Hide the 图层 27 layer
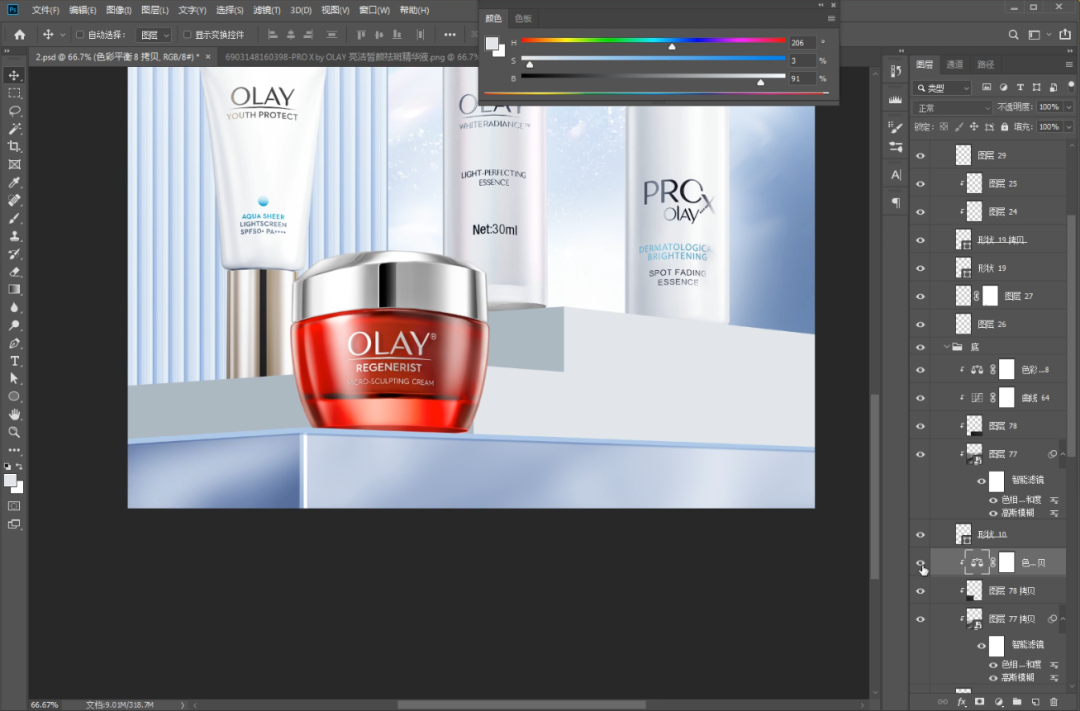 pyautogui.click(x=920, y=296)
